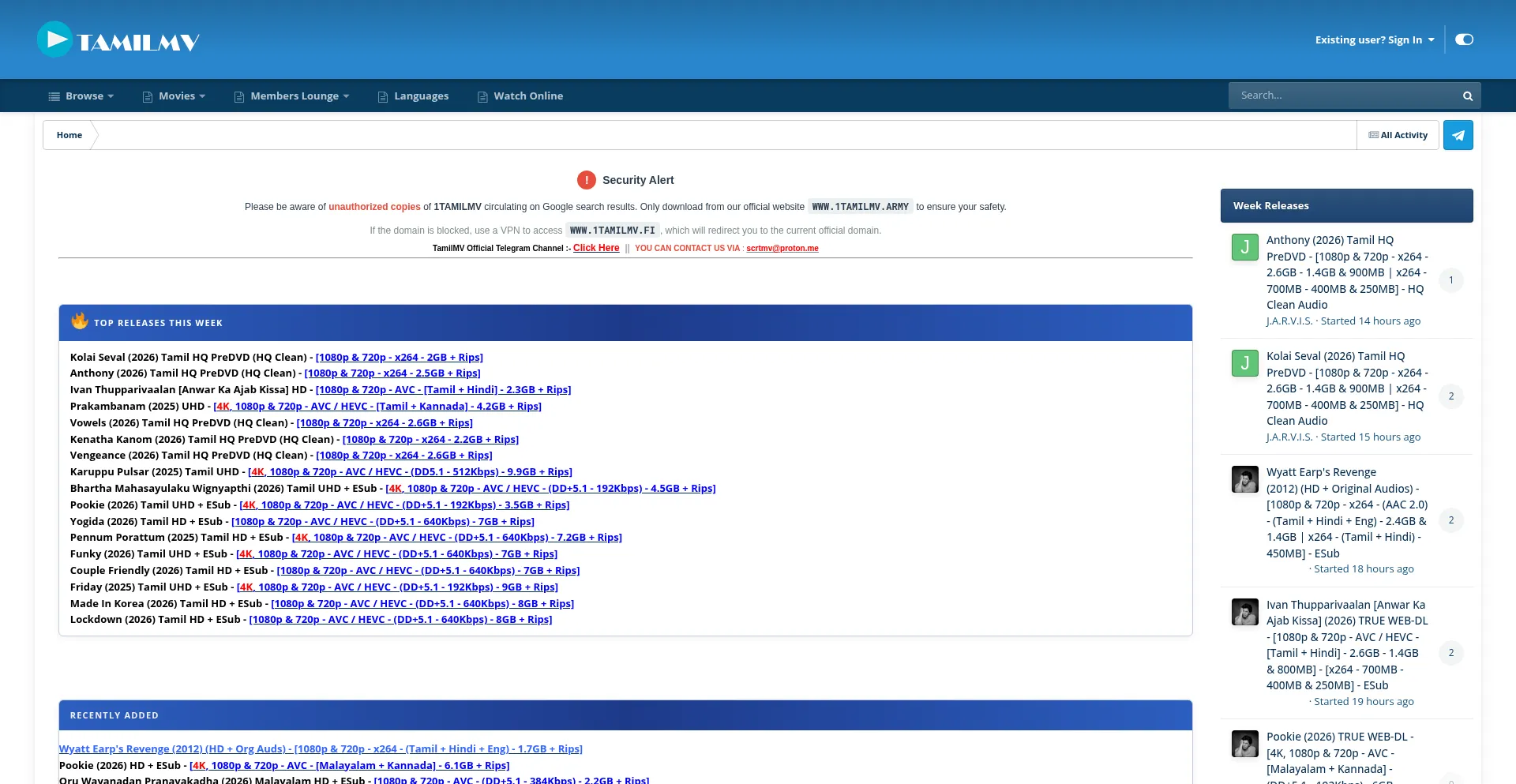Open Pookie HD Malayalam + Kannada 6.1GB link
Image resolution: width=1516 pixels, height=784 pixels.
[x=350, y=766]
